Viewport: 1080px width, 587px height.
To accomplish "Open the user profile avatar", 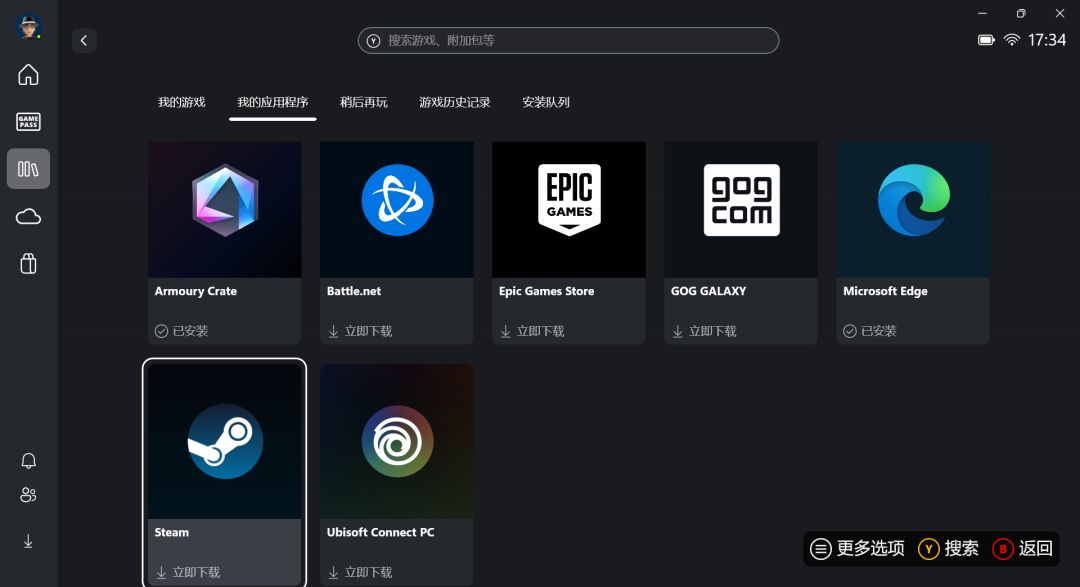I will pyautogui.click(x=28, y=27).
